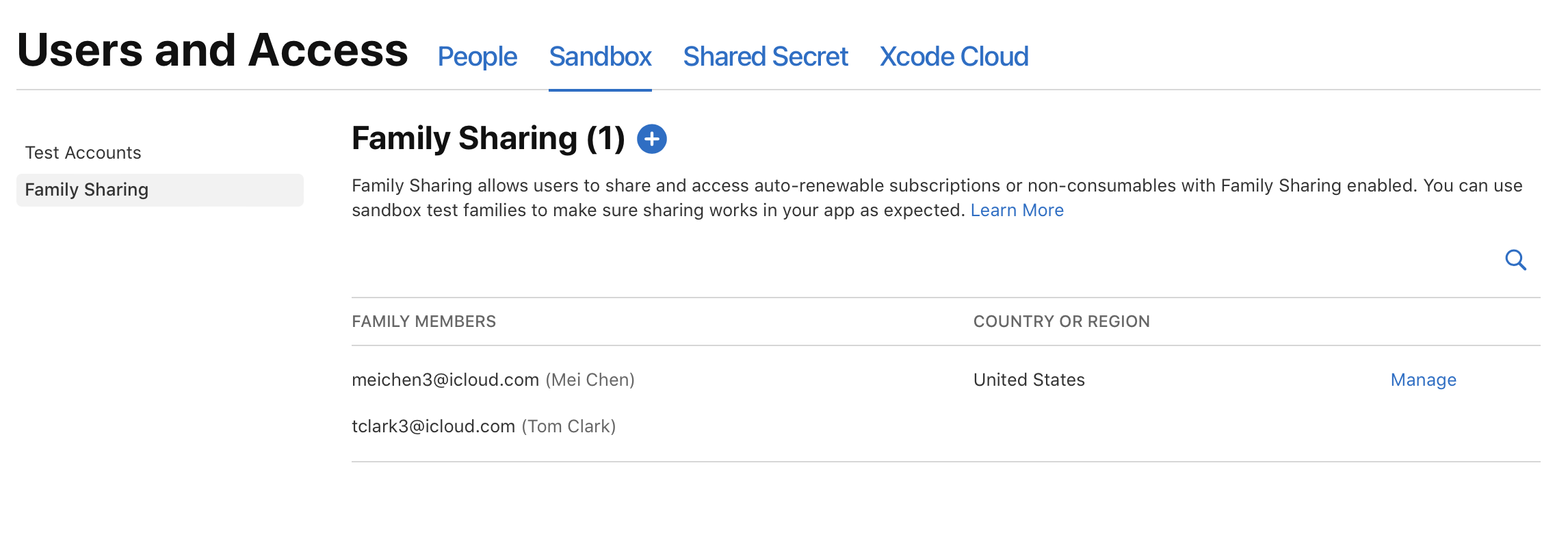Click the Family Members column header
Screen dimensions: 1568x539
[423, 321]
